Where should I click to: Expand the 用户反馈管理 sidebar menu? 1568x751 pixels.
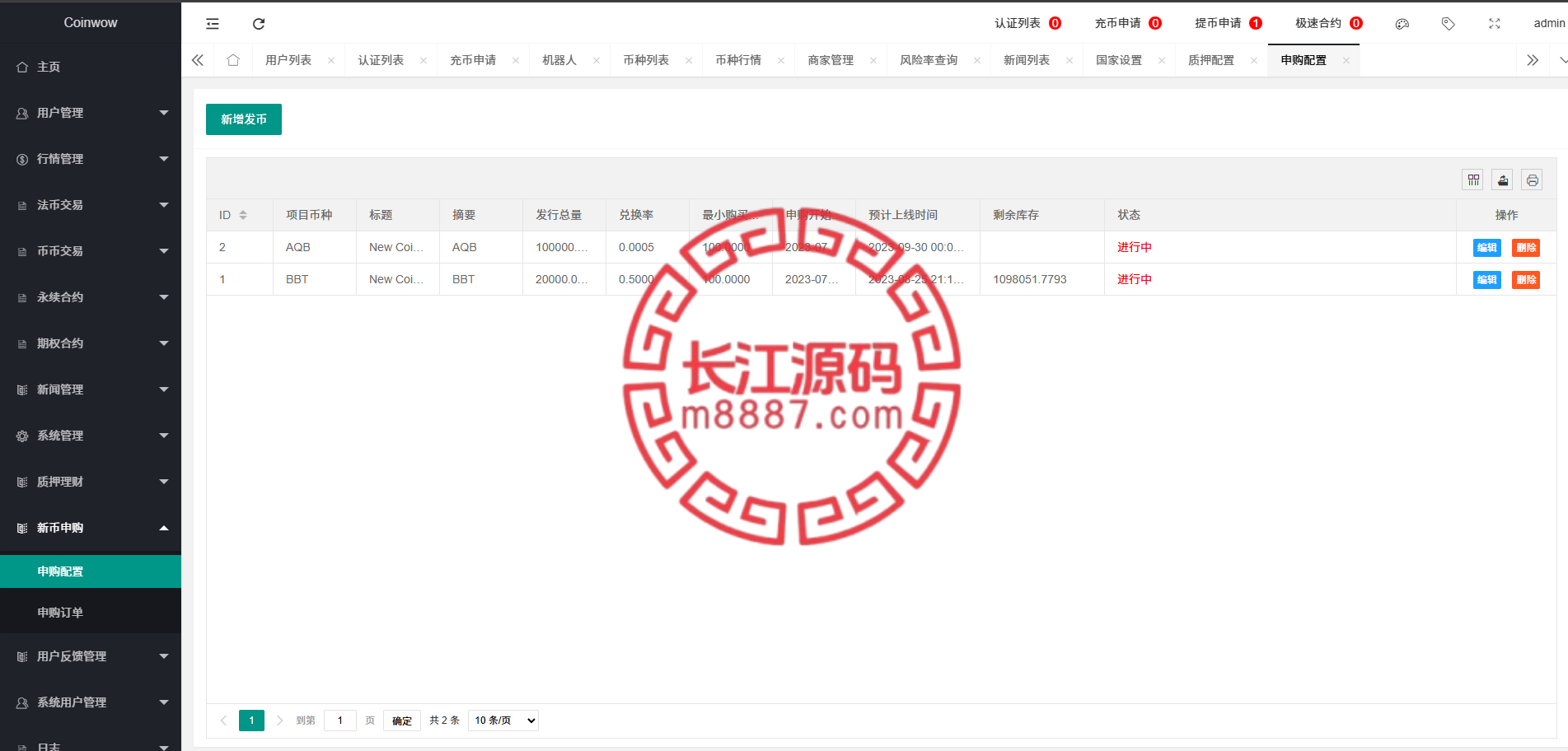pyautogui.click(x=91, y=656)
